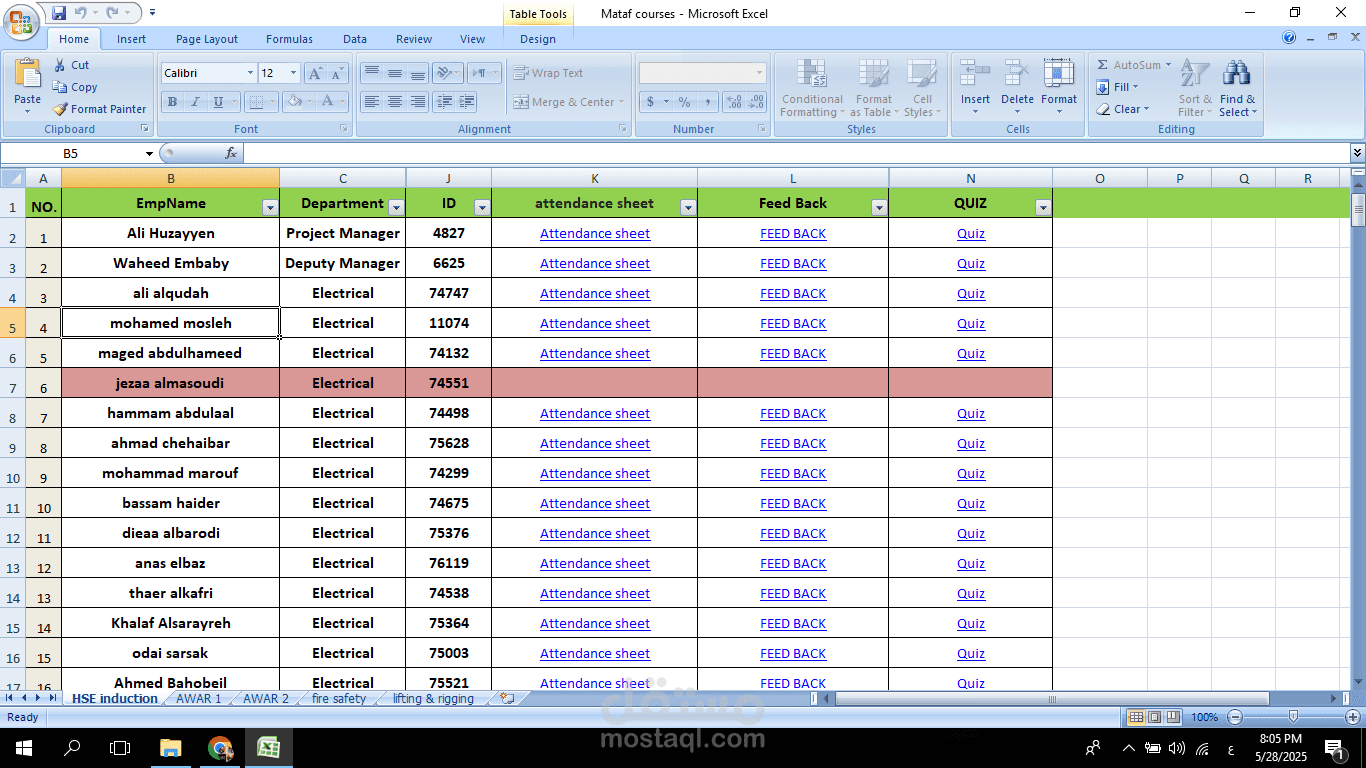Switch to Normal view in status bar
This screenshot has width=1366, height=768.
[x=1136, y=717]
